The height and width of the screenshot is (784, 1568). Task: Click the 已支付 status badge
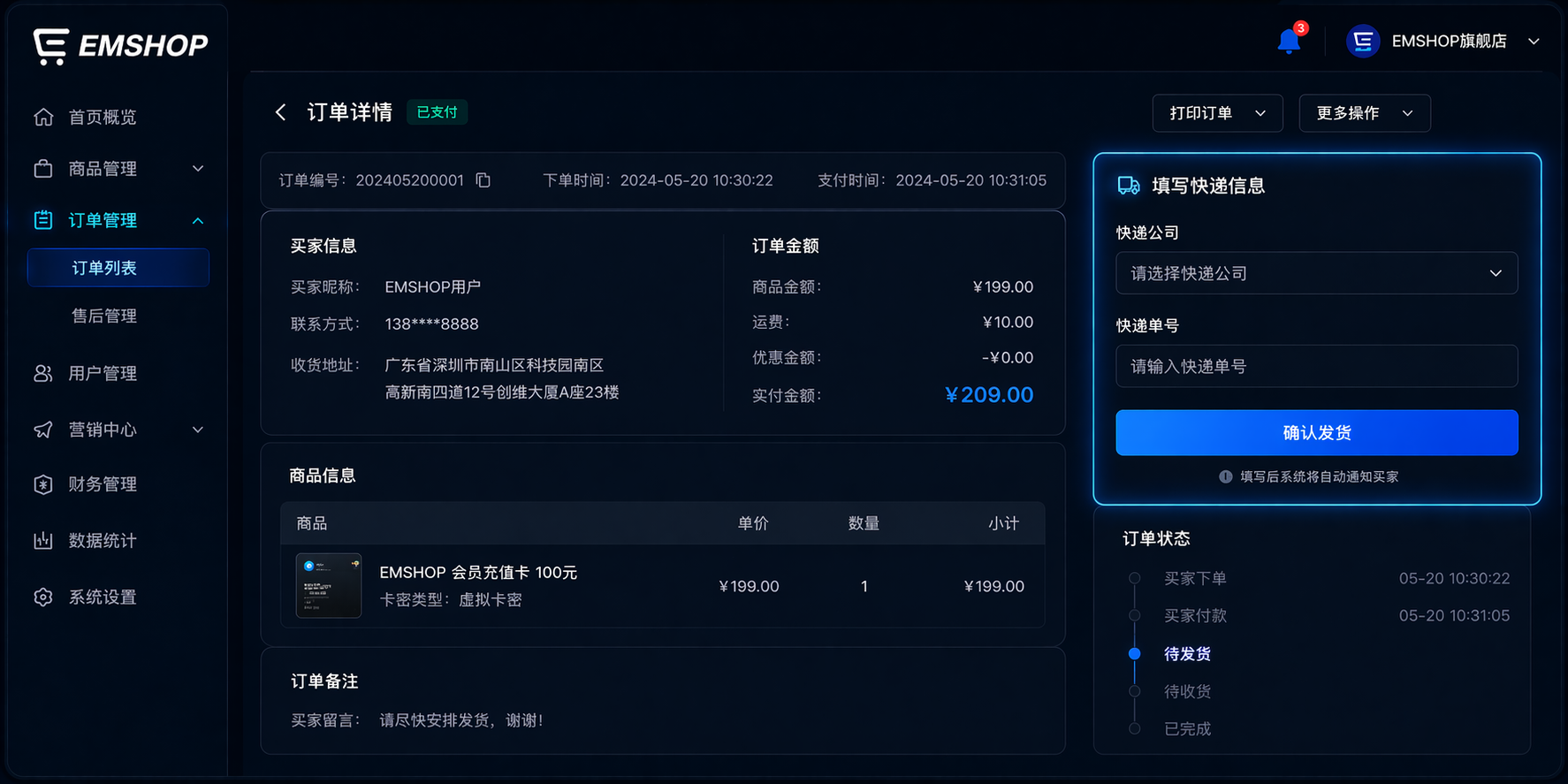437,112
